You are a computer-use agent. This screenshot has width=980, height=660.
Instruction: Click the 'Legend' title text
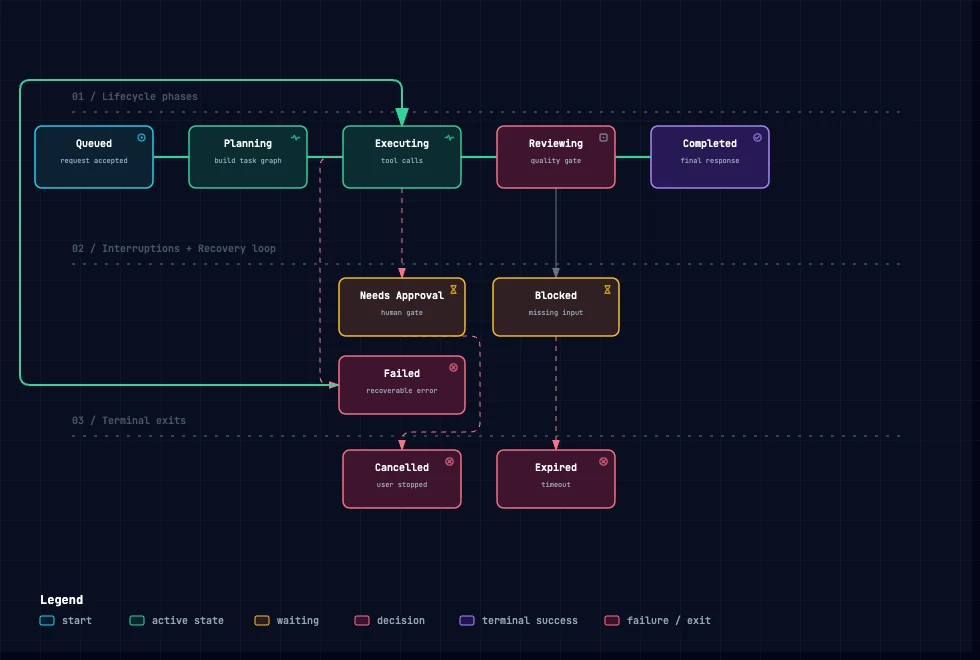point(61,599)
